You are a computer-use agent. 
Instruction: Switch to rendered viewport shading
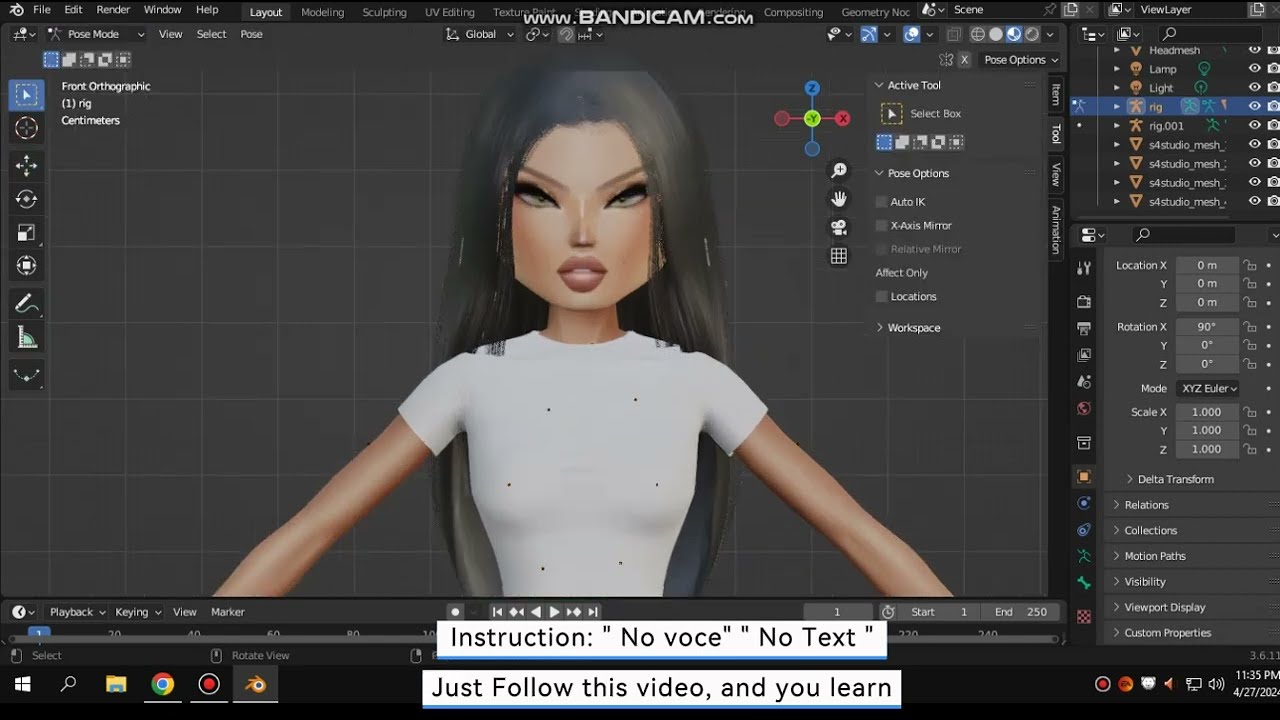[x=1032, y=34]
